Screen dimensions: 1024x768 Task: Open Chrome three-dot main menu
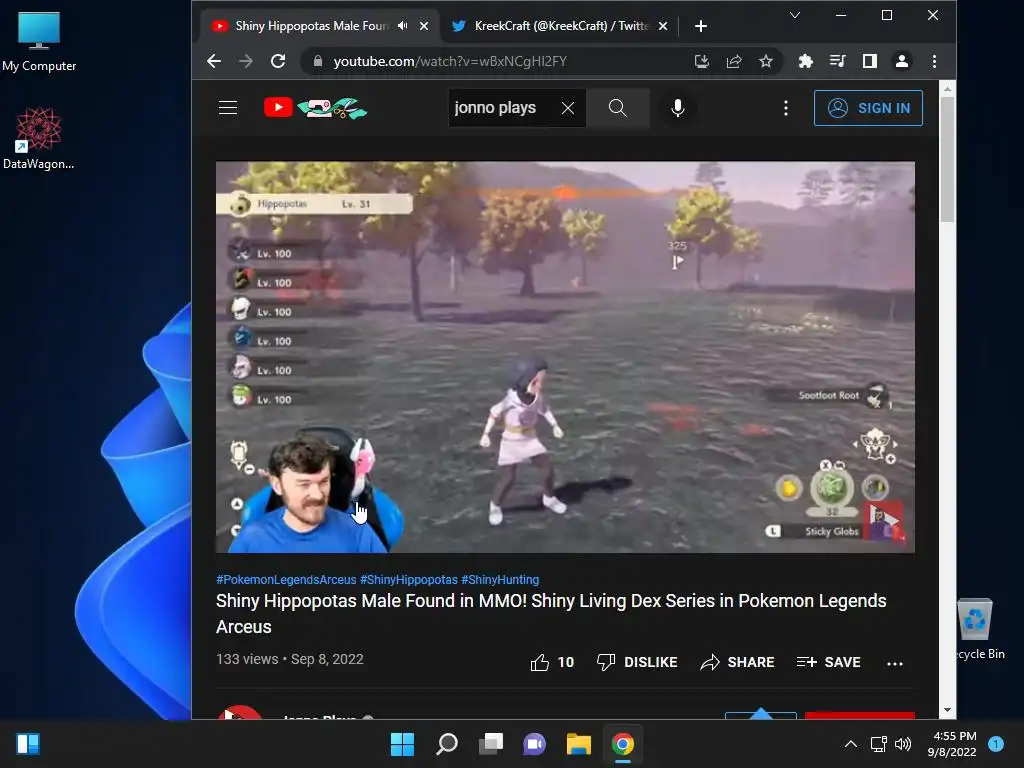(x=935, y=61)
